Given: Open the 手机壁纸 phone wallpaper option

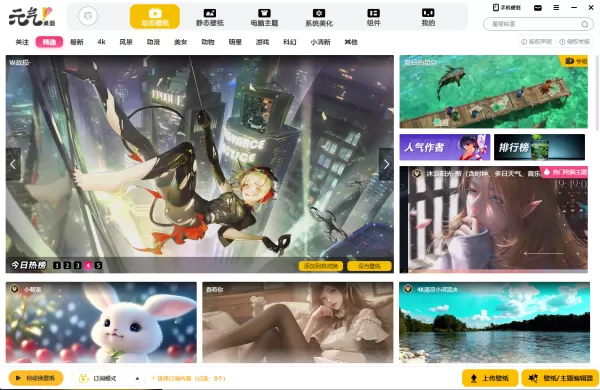Looking at the screenshot, I should tap(507, 8).
